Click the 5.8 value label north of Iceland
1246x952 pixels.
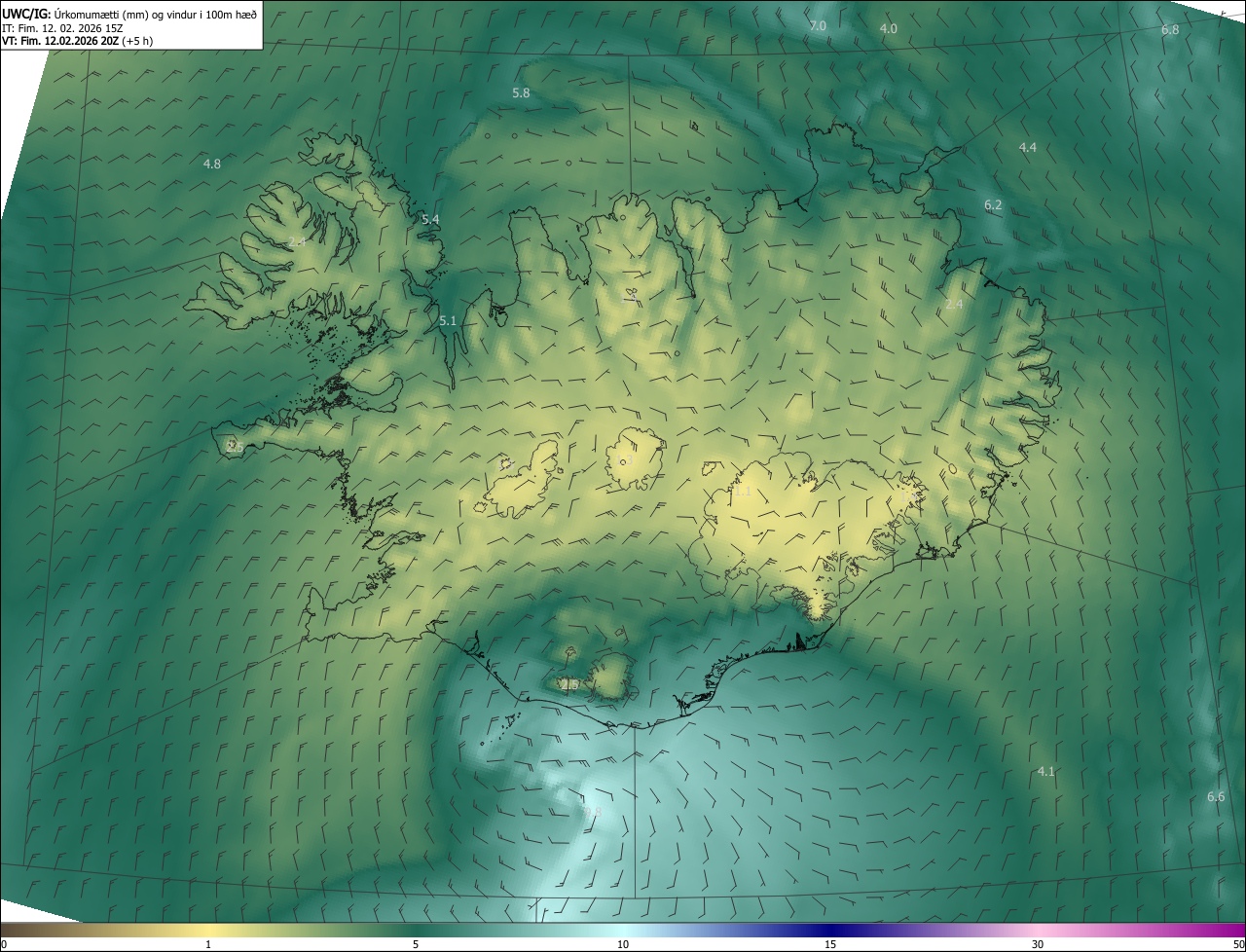click(521, 93)
